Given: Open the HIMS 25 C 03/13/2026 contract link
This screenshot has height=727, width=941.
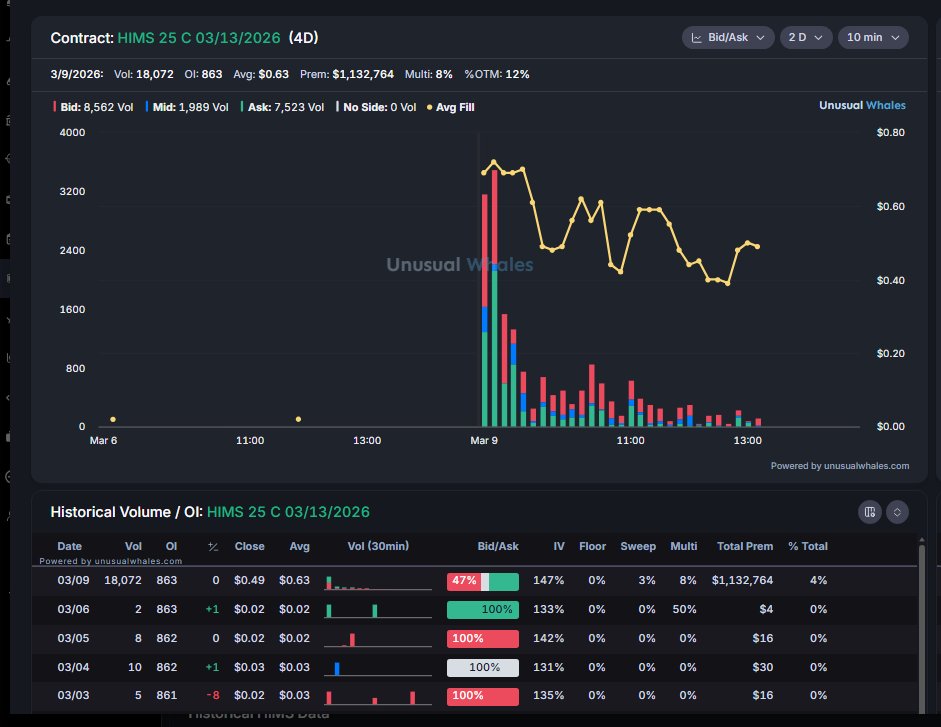Looking at the screenshot, I should [x=199, y=38].
